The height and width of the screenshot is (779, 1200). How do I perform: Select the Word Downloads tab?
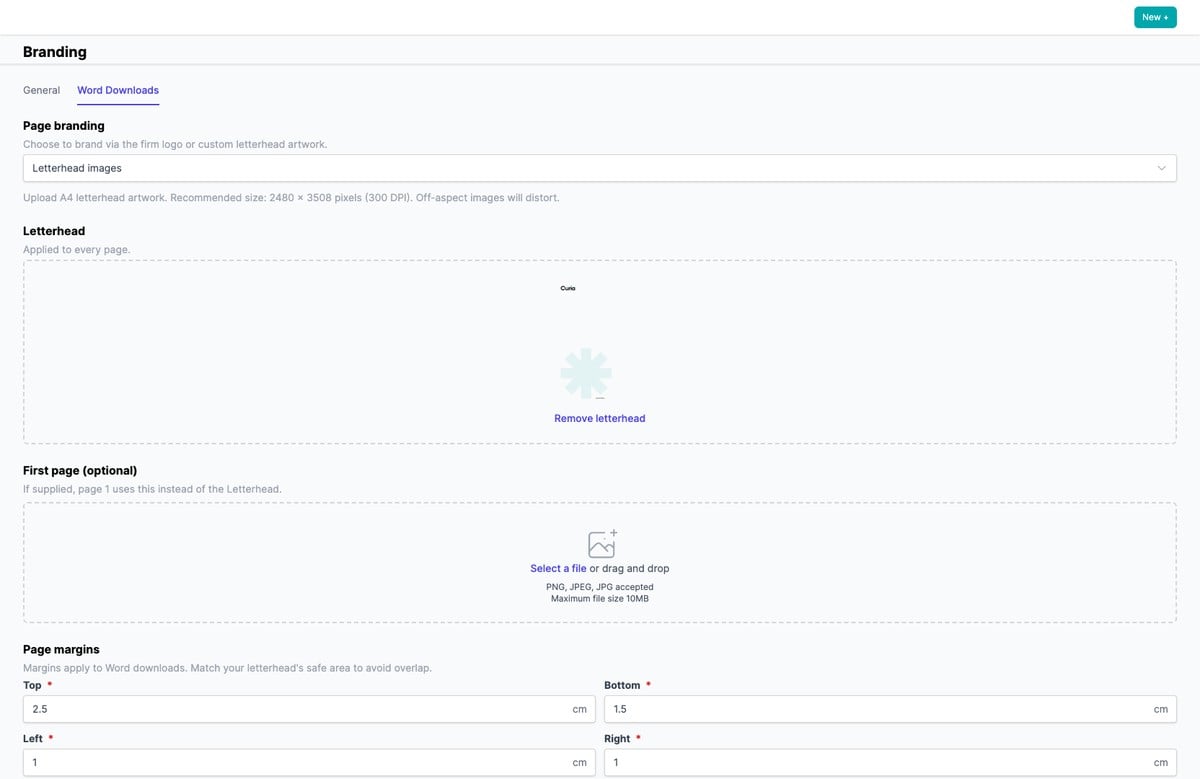118,90
